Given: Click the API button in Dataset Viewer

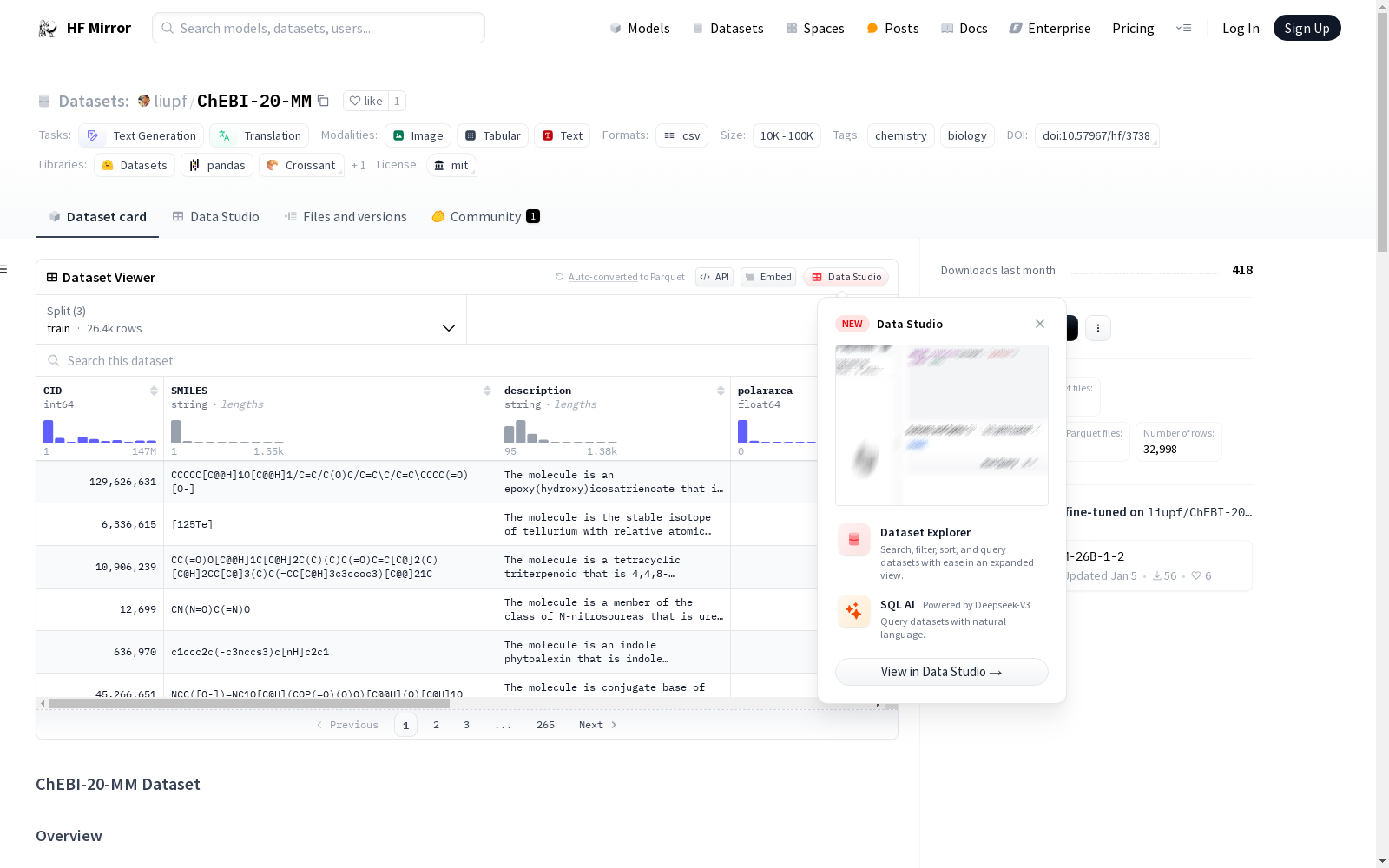Looking at the screenshot, I should pos(714,277).
